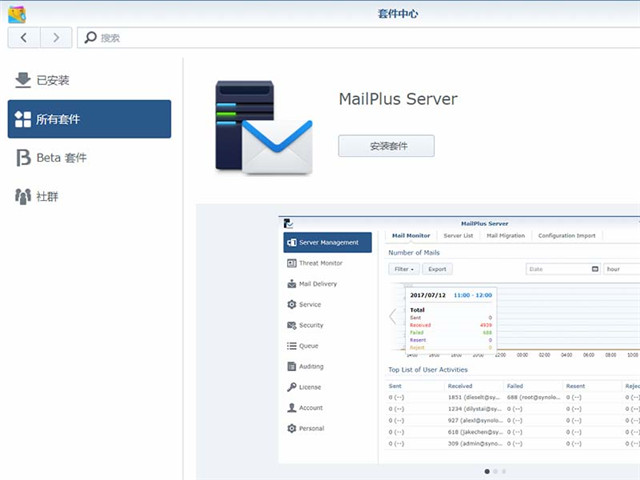
Task: Click the magnifier search icon
Action: pos(90,38)
